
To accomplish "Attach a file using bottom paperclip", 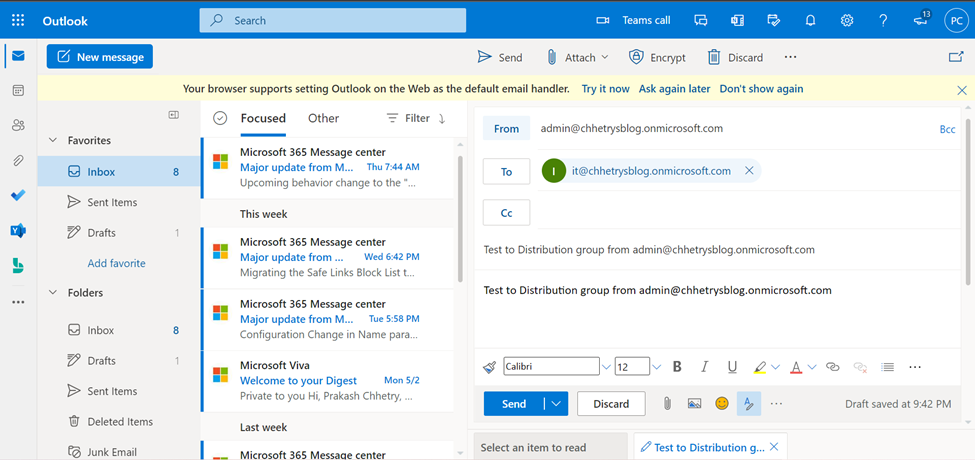I will [x=667, y=403].
